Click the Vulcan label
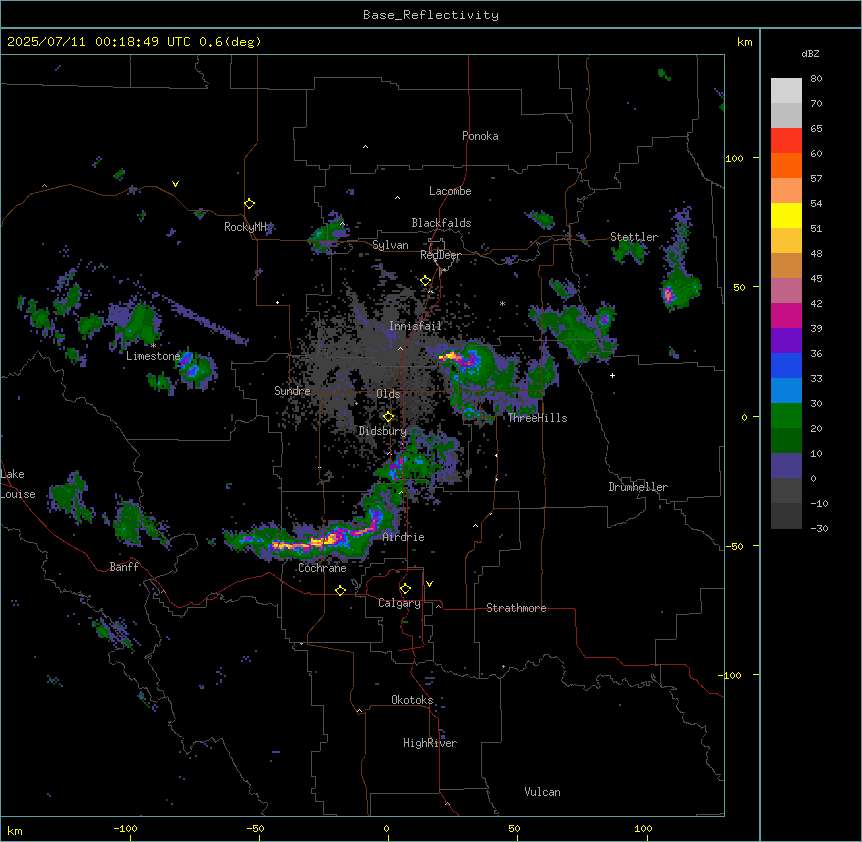Viewport: 862px width, 842px height. (x=542, y=792)
